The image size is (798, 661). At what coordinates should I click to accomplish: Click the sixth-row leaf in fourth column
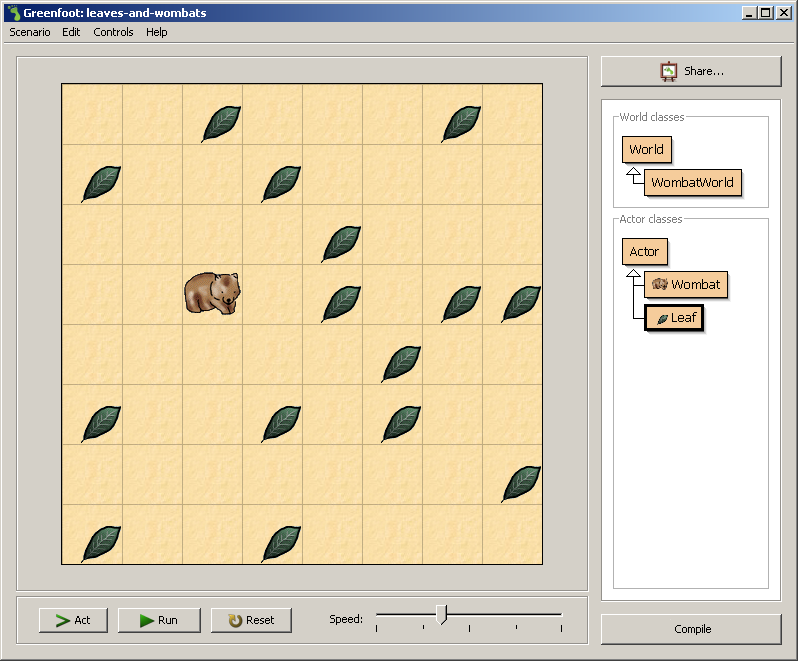point(281,424)
